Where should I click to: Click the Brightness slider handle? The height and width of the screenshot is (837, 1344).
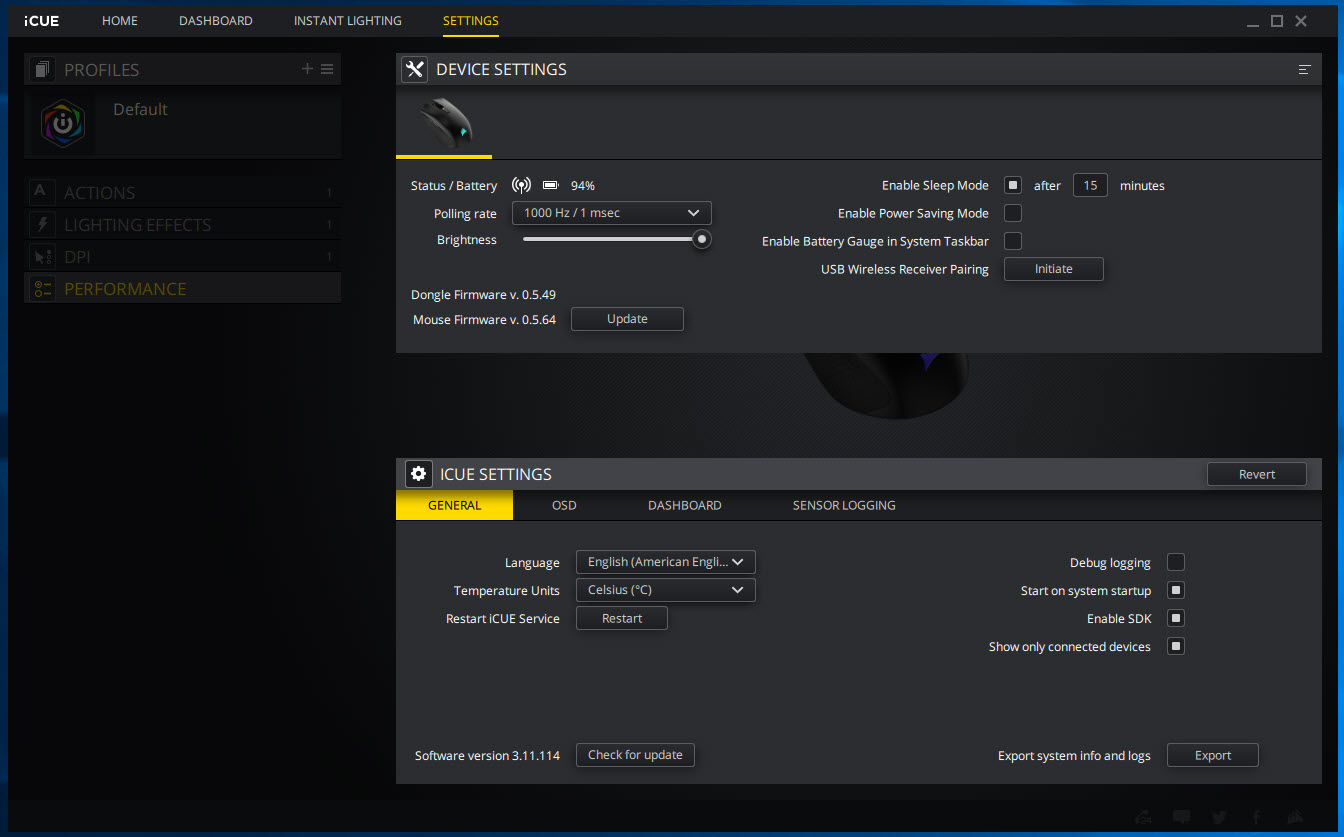pos(702,239)
